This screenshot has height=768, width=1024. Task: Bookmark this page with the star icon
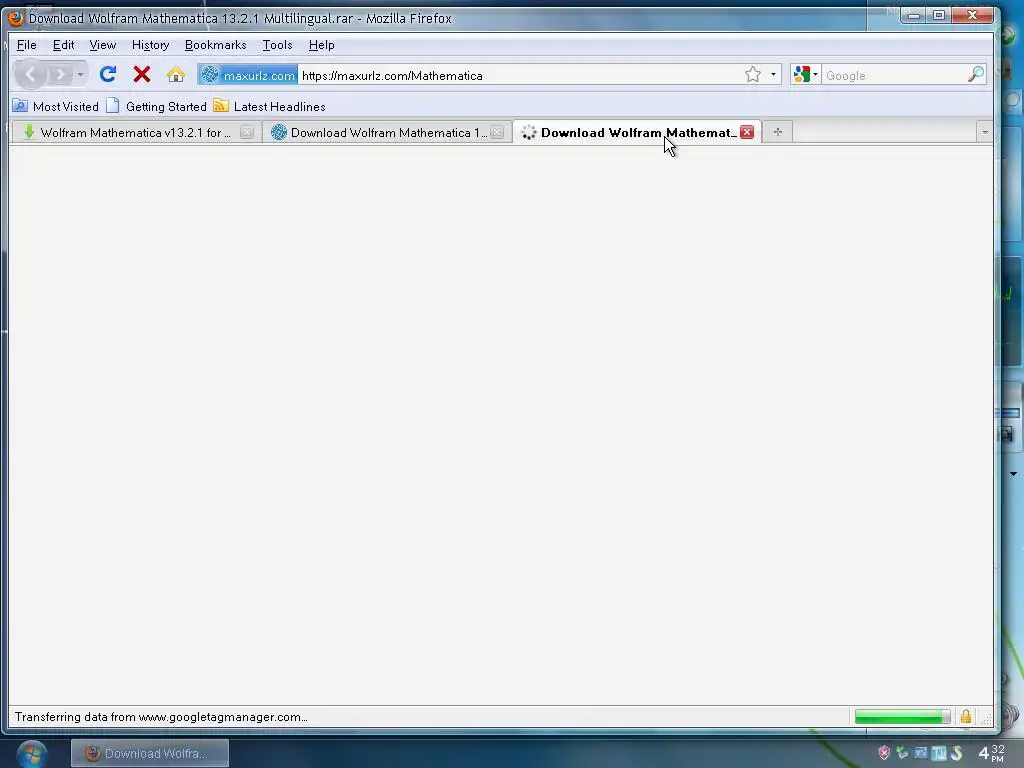click(x=753, y=74)
